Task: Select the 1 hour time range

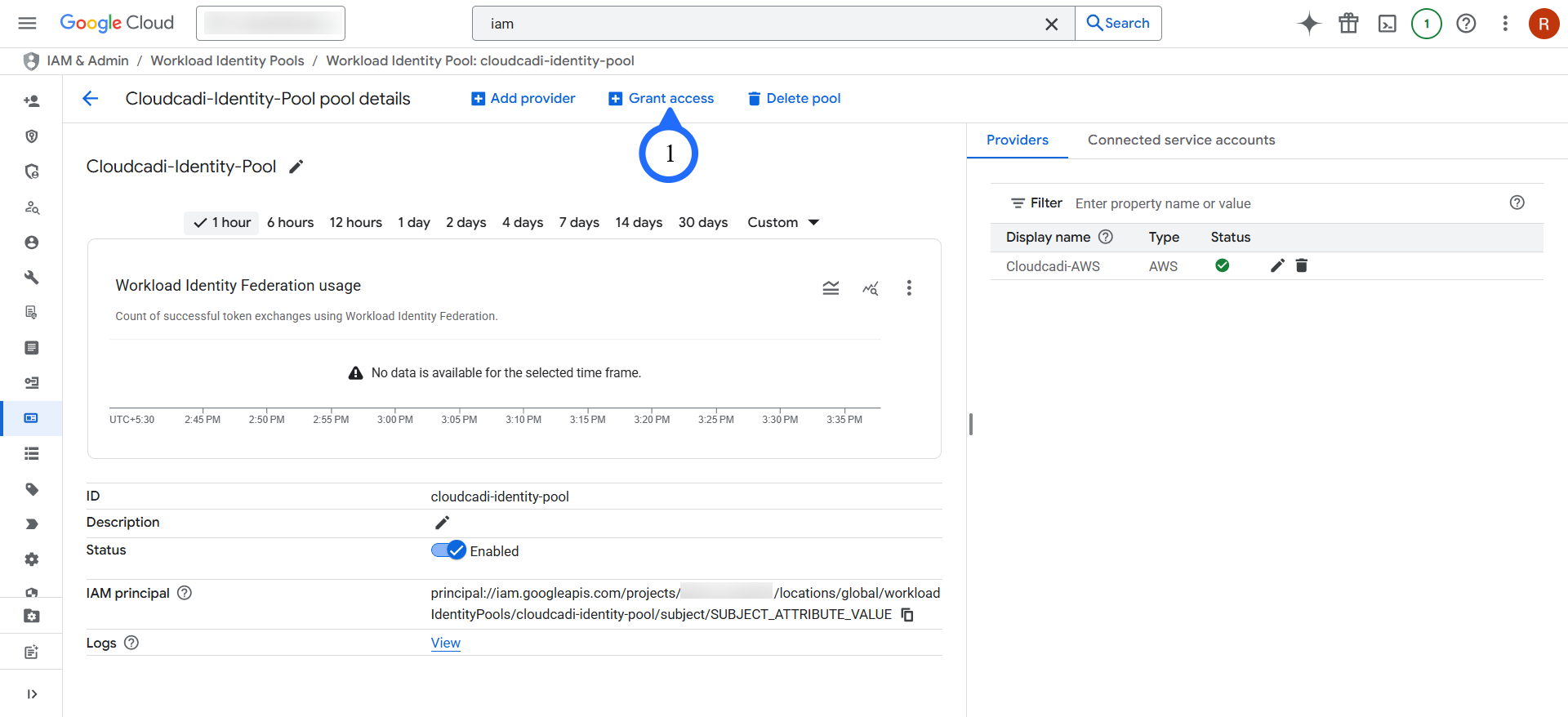Action: [x=222, y=222]
